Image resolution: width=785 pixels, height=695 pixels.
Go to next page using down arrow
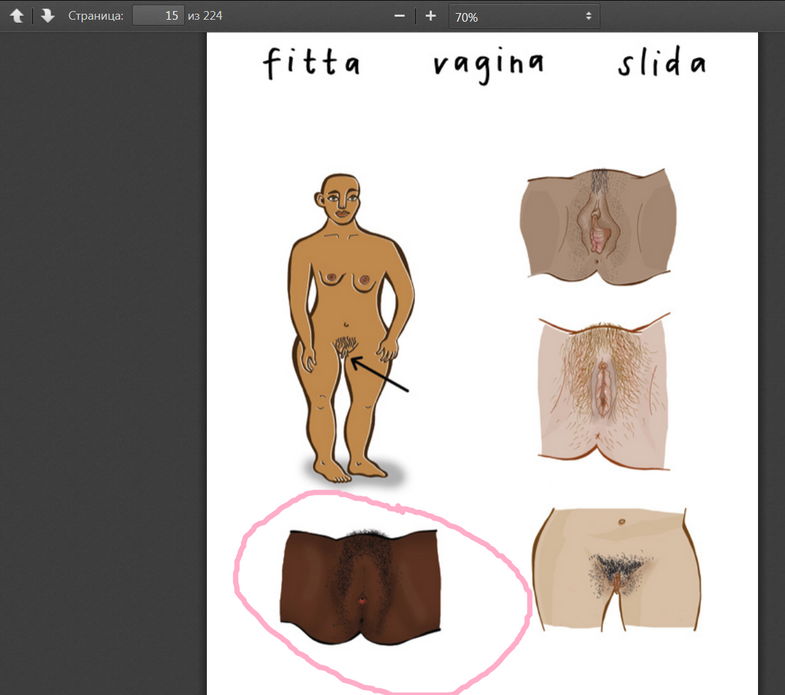[x=47, y=16]
